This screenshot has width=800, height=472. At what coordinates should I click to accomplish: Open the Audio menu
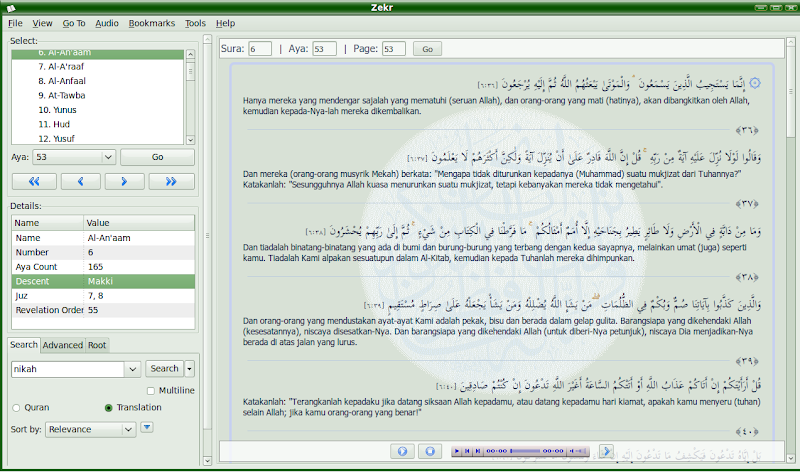coord(107,23)
